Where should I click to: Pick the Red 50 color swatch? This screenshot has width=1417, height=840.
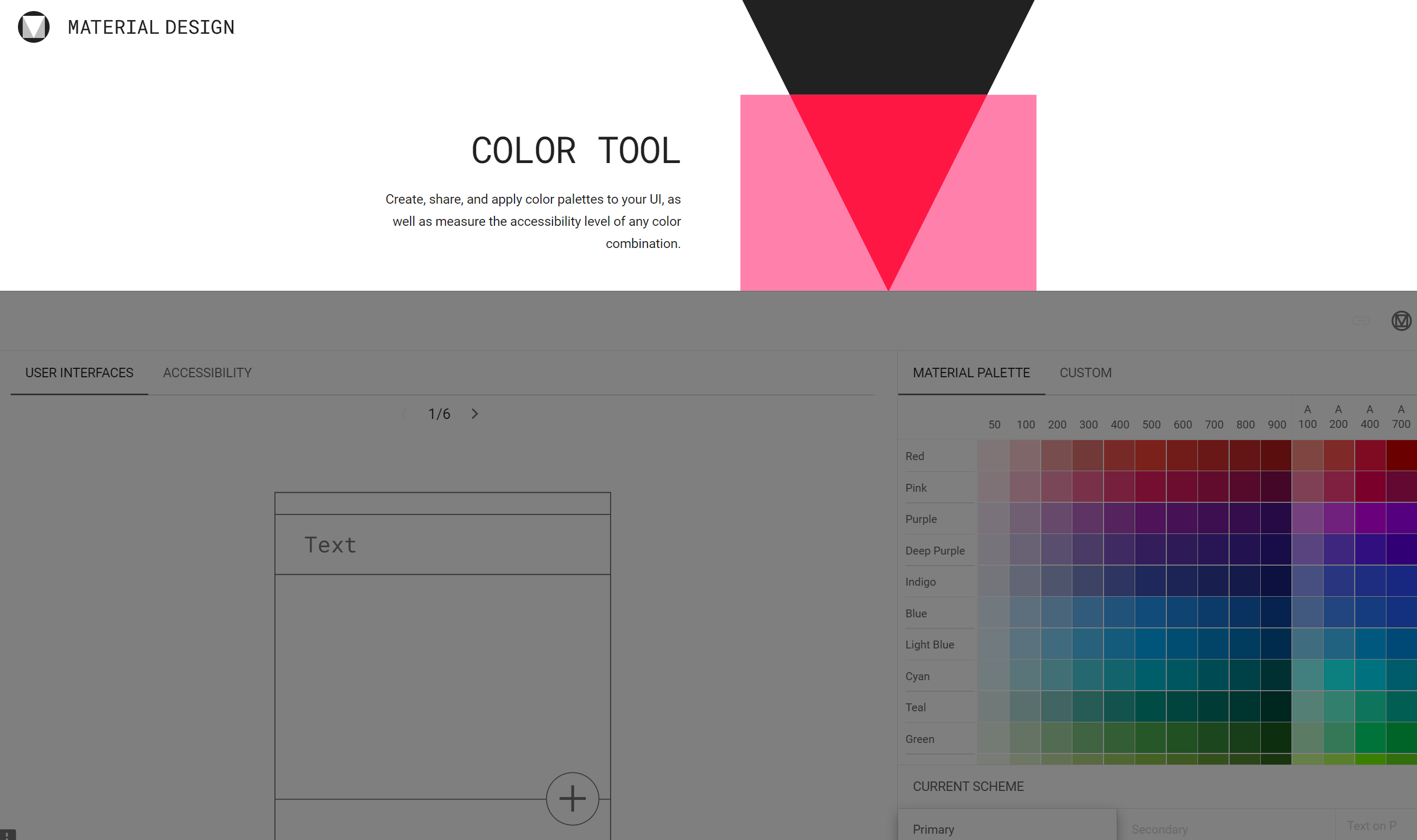pos(994,456)
